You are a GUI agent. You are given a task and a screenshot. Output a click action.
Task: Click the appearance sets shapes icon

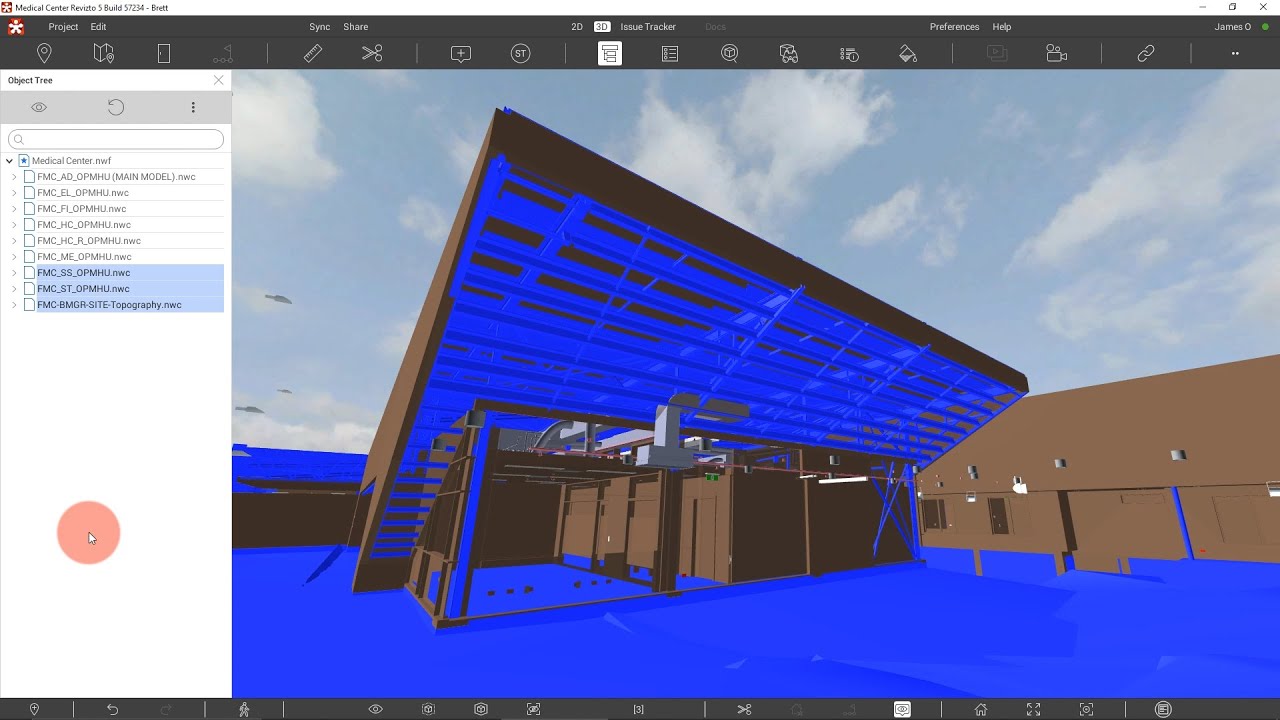pyautogui.click(x=789, y=54)
